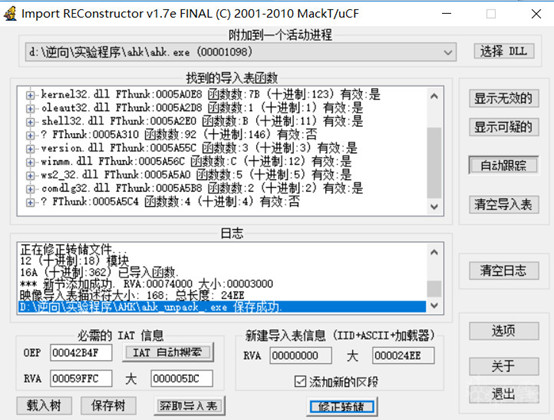
Task: Click the 选择 DLL button
Action: [503, 52]
